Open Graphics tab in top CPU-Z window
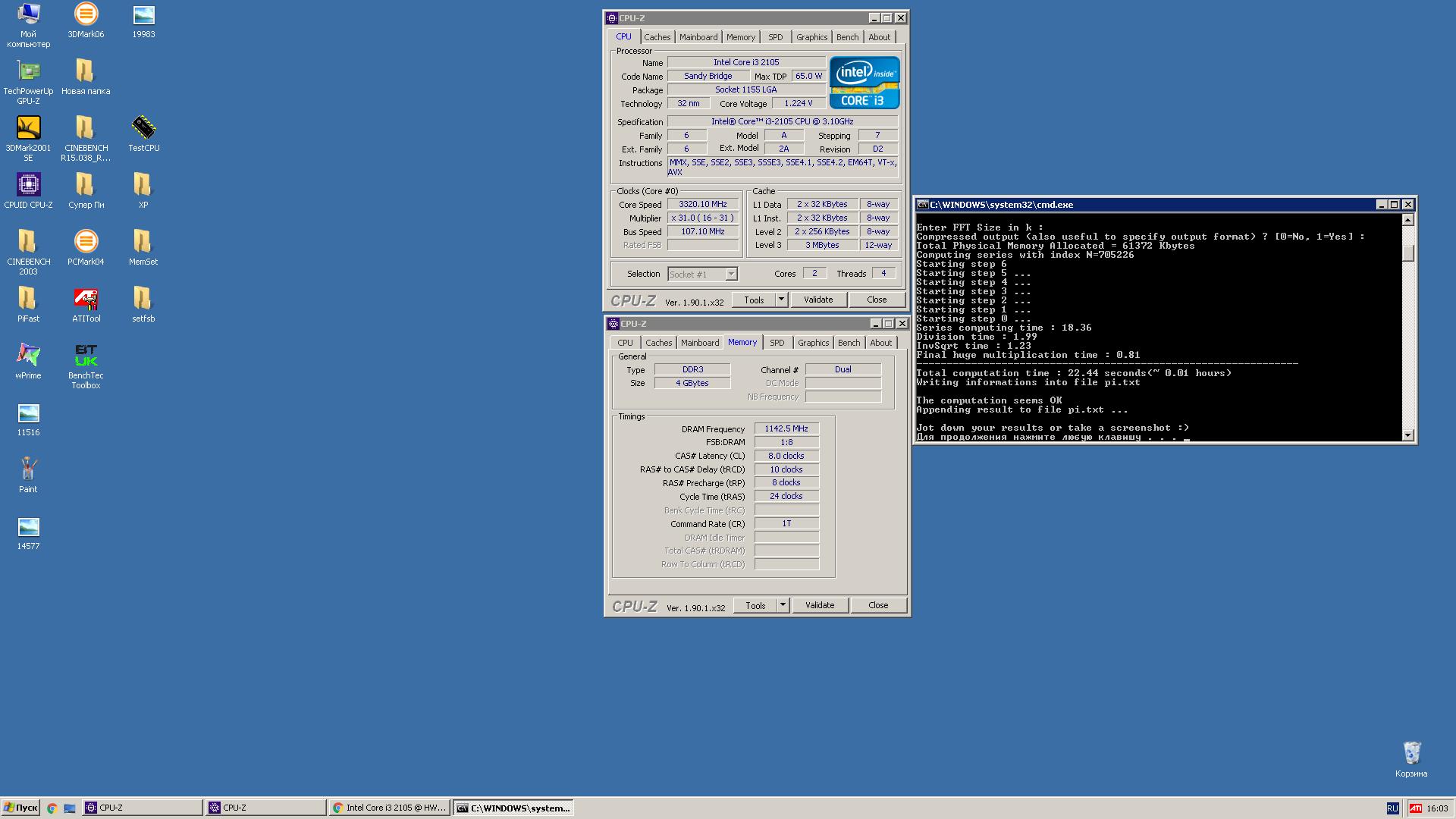This screenshot has height=819, width=1456. pyautogui.click(x=811, y=37)
